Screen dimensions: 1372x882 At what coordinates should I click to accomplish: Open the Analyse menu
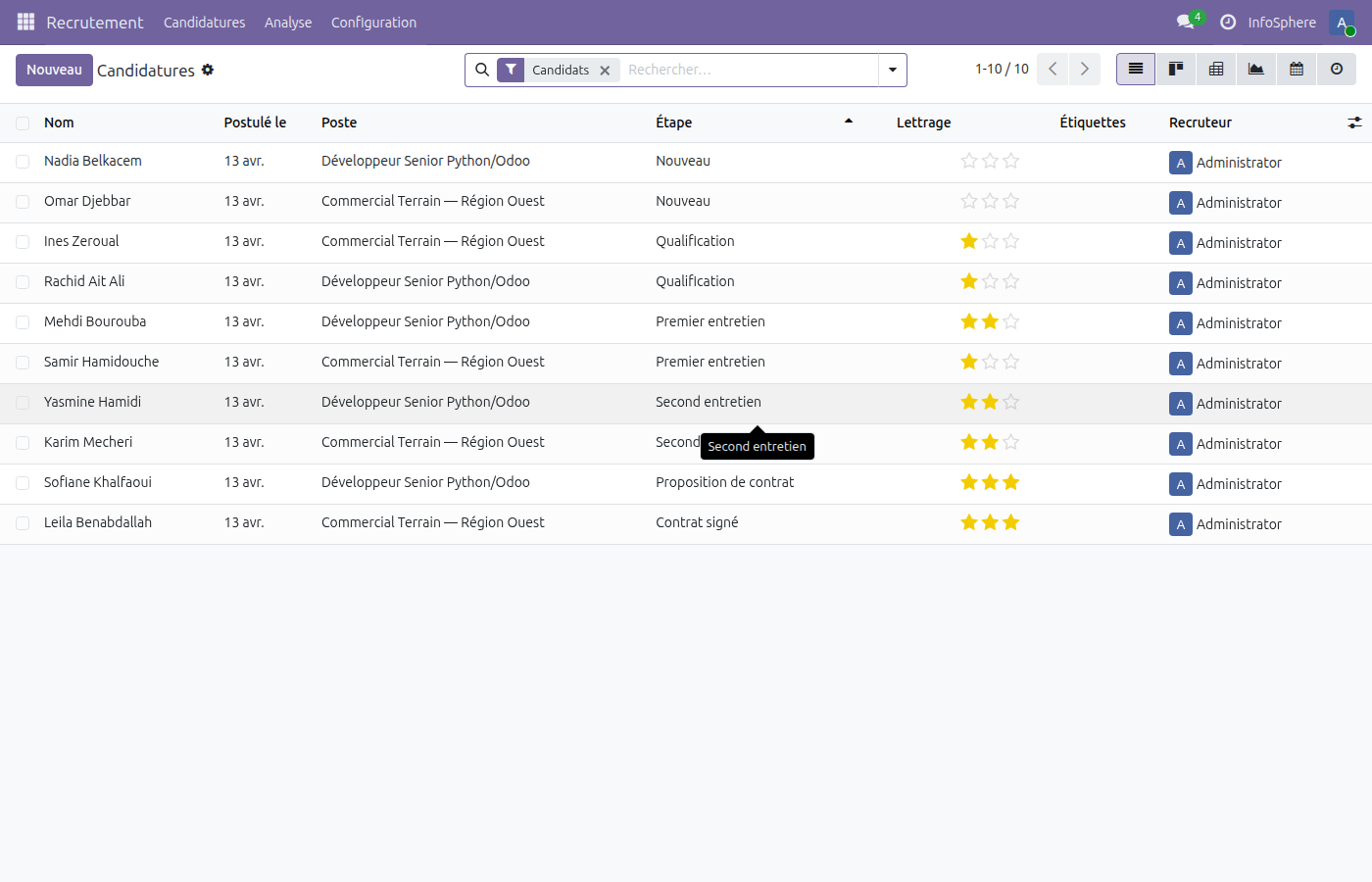click(288, 22)
